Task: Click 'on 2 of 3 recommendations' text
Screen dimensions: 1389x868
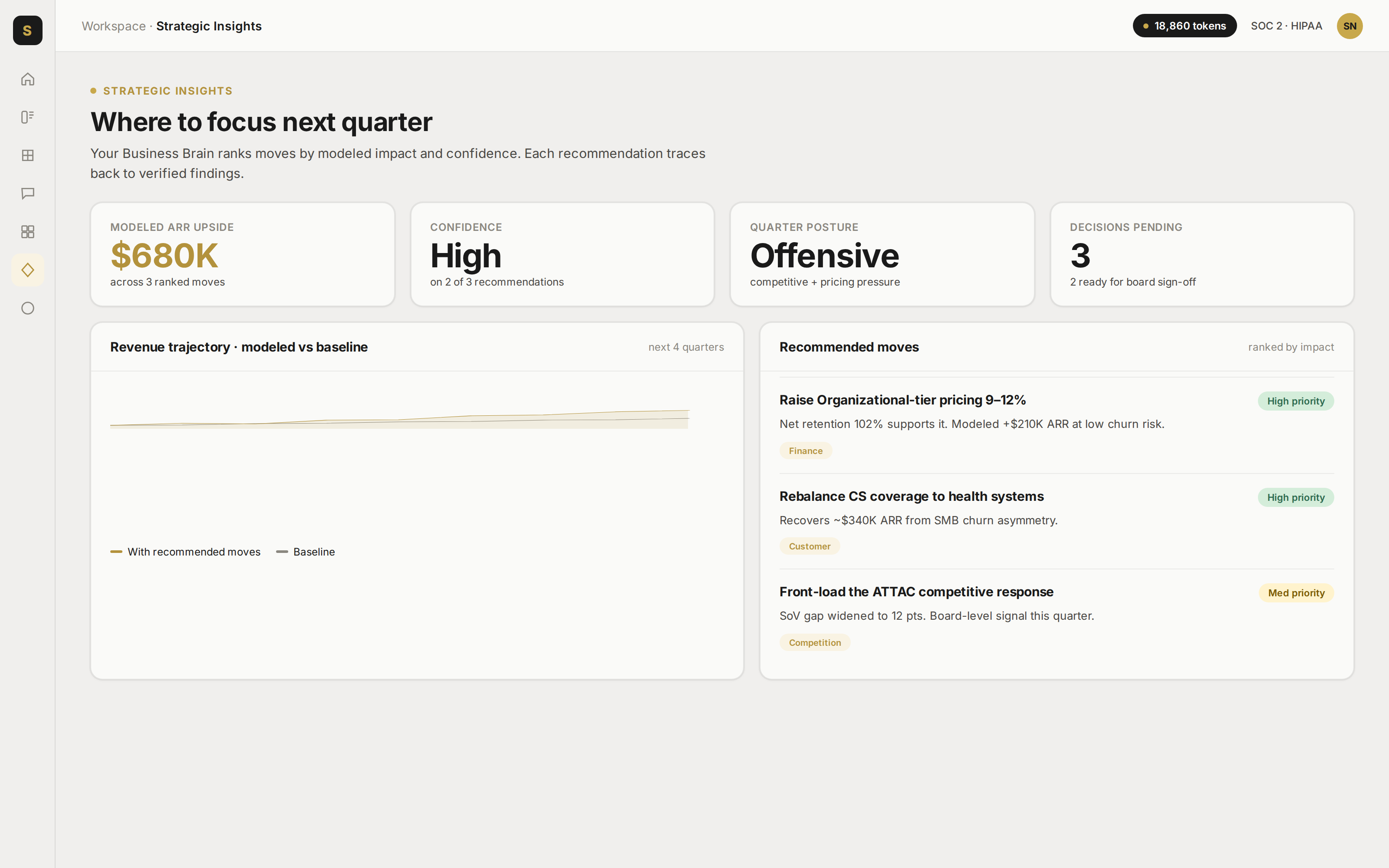Action: pos(497,282)
